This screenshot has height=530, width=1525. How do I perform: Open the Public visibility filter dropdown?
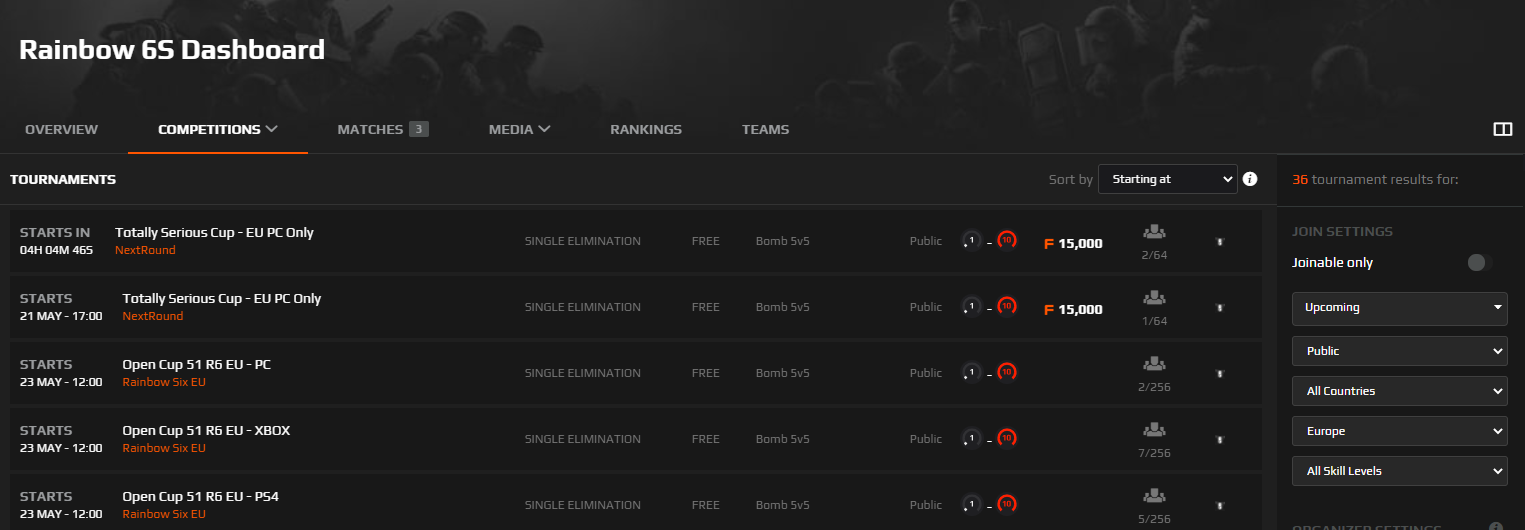1400,351
